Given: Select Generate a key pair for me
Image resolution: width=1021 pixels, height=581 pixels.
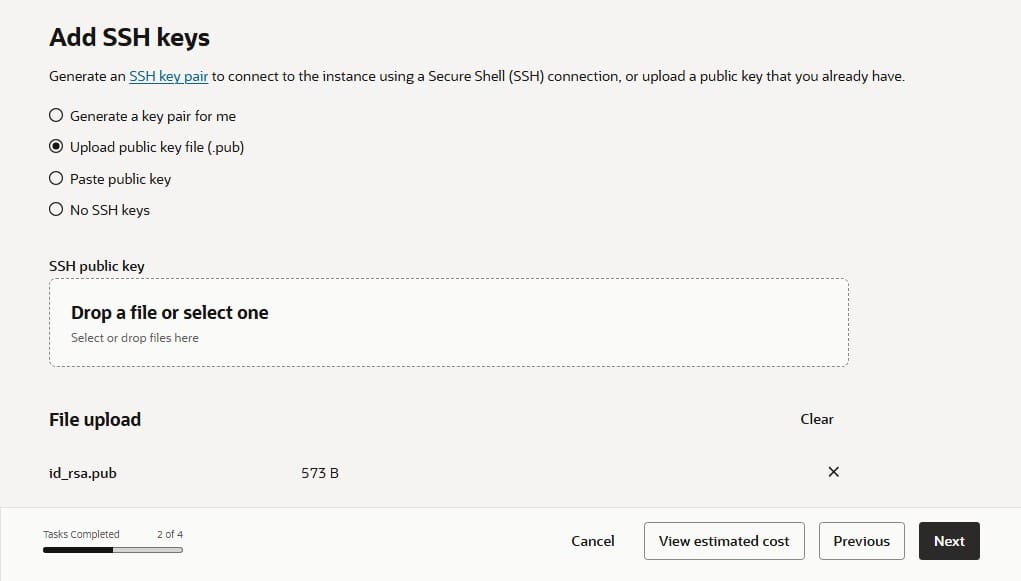Looking at the screenshot, I should tap(57, 116).
